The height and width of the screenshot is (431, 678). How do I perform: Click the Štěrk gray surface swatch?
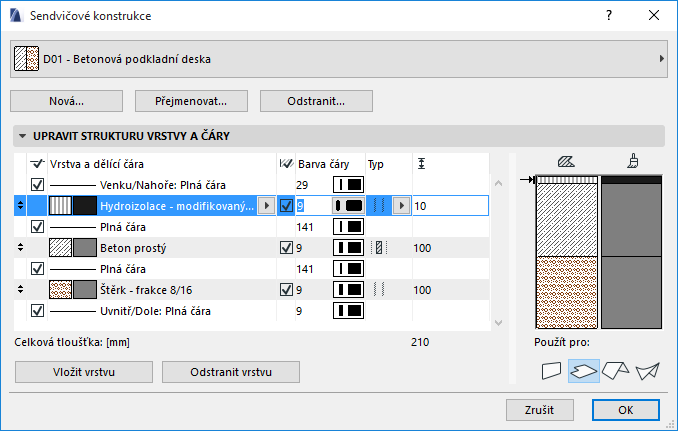[x=85, y=290]
